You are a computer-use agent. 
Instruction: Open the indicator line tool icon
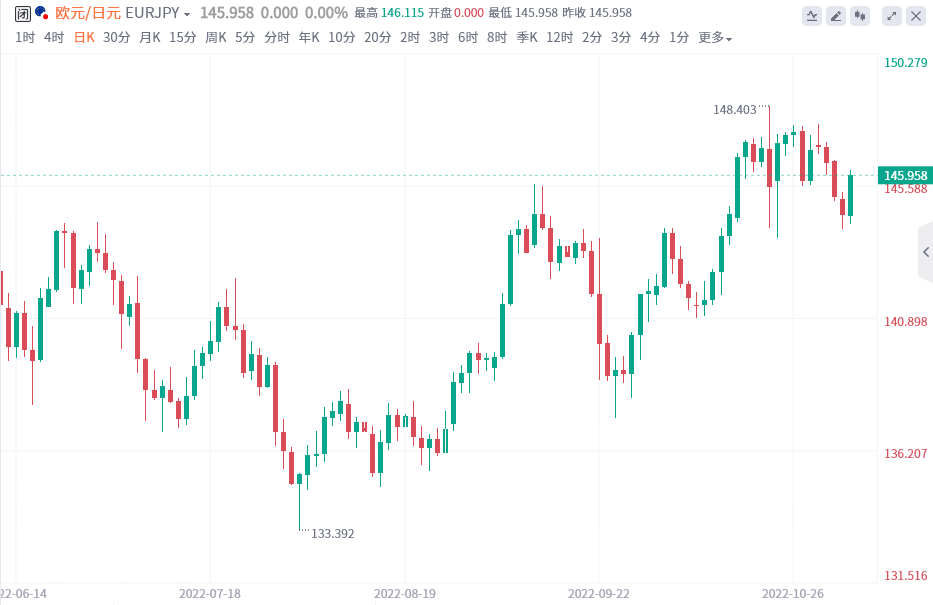click(x=812, y=15)
